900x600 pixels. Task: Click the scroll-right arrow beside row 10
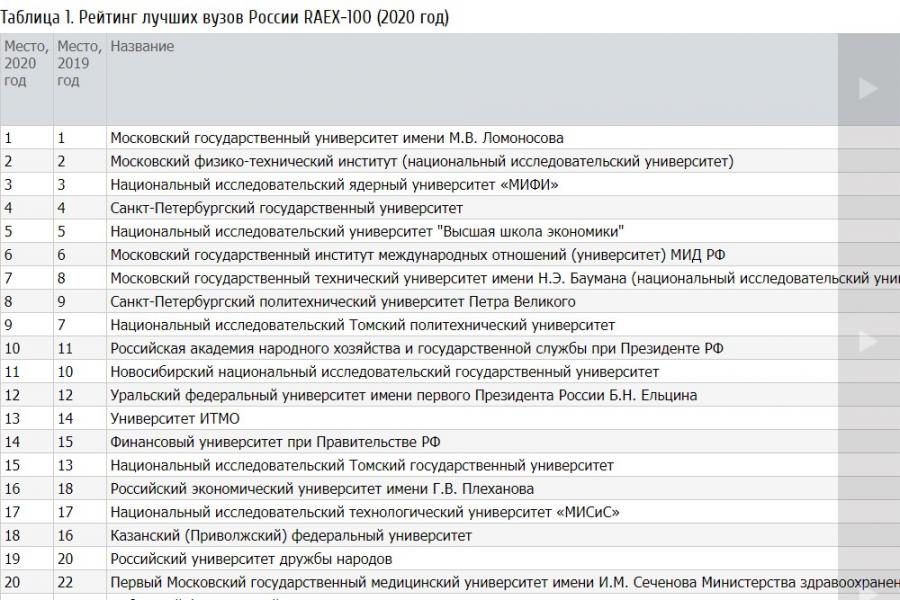click(868, 342)
